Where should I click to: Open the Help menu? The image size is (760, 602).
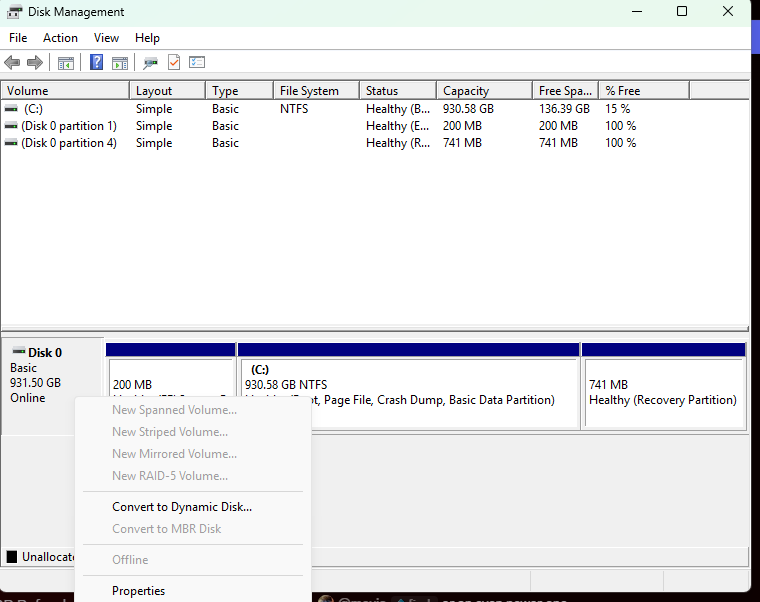pos(147,38)
